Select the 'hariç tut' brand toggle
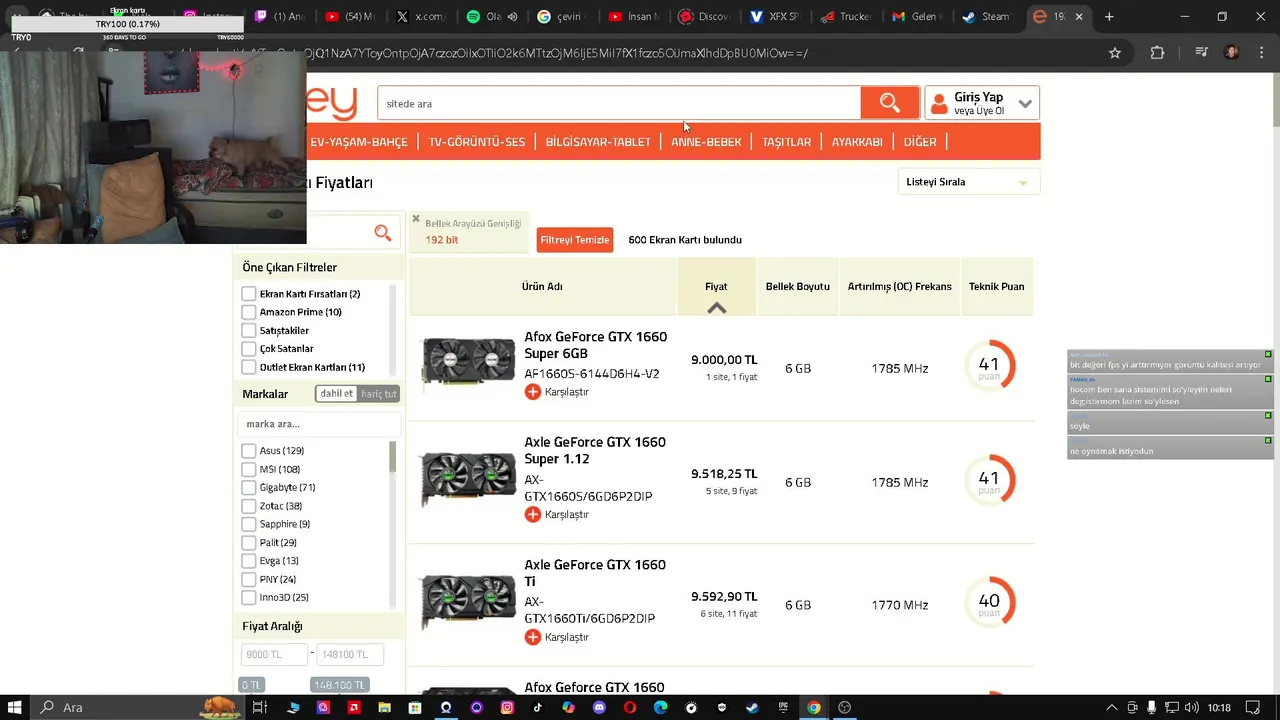This screenshot has width=1280, height=720. [379, 394]
